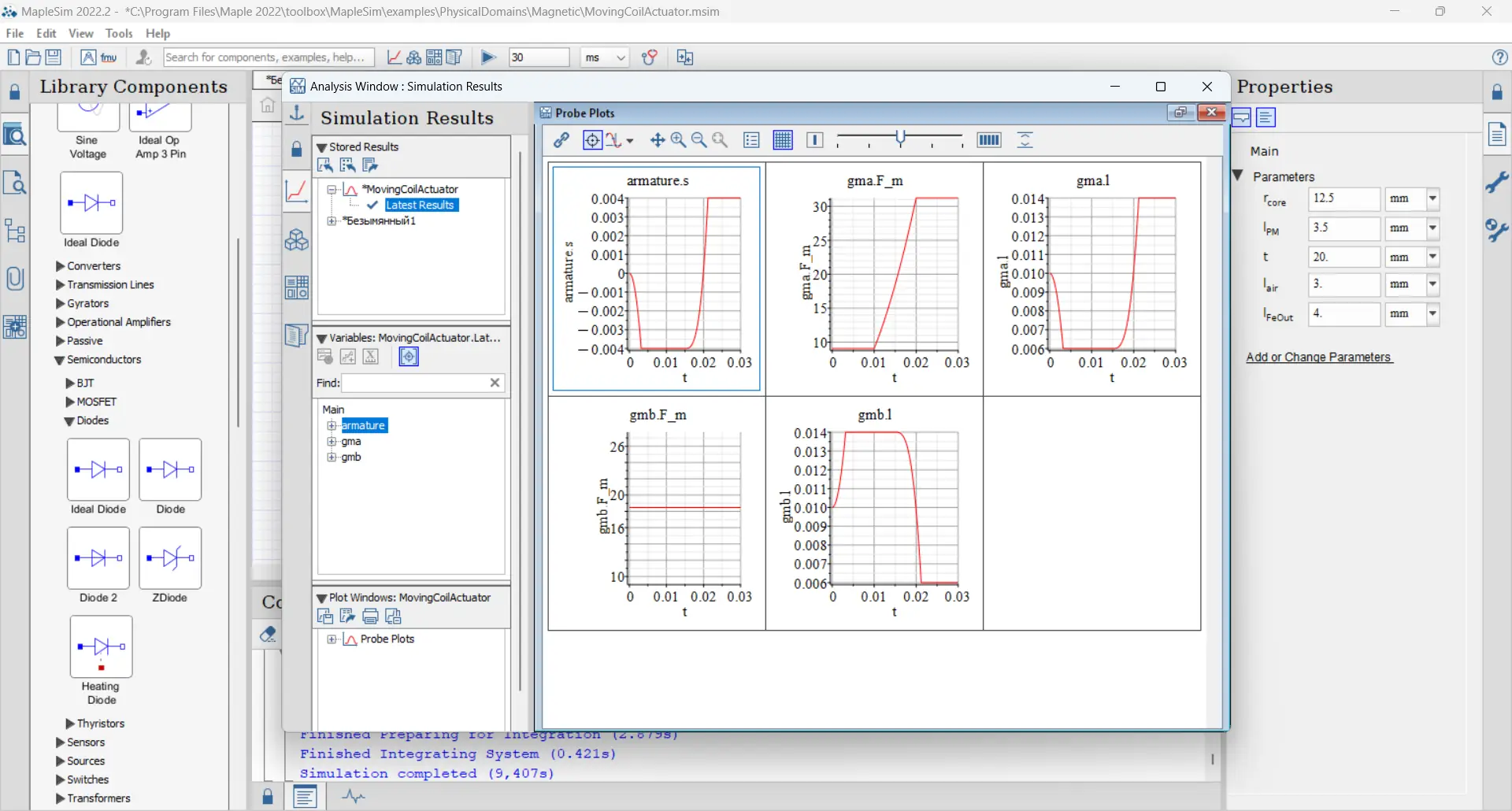Image resolution: width=1512 pixels, height=811 pixels.
Task: Click the simulation duration field showing 30
Action: (x=538, y=57)
